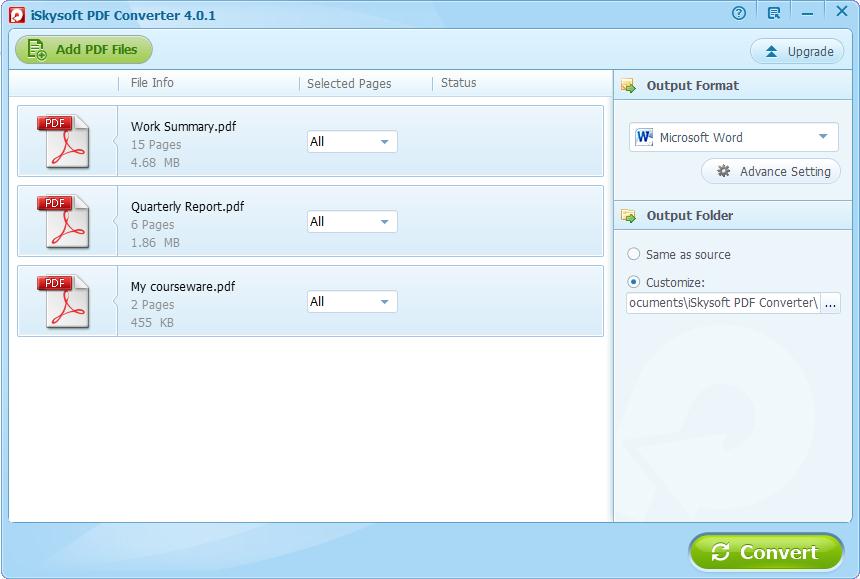The height and width of the screenshot is (579, 860).
Task: Click the Microsoft Word format icon
Action: (644, 137)
